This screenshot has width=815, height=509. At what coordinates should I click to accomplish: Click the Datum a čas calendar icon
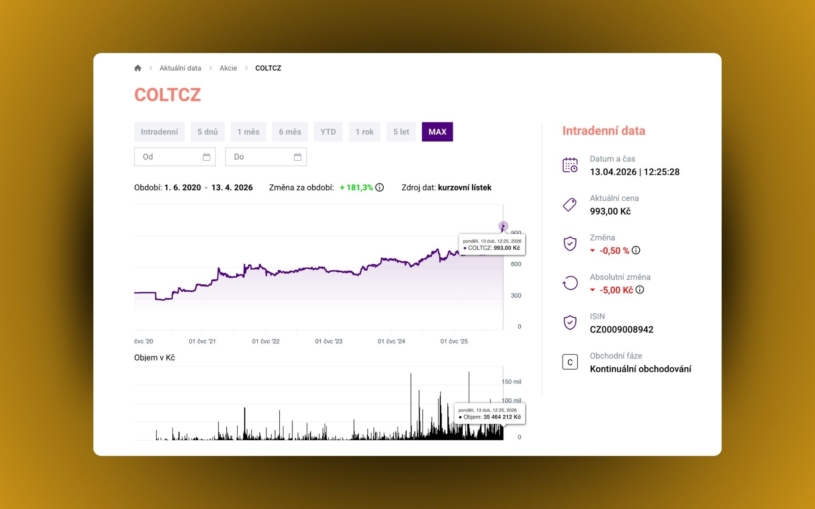[x=570, y=165]
